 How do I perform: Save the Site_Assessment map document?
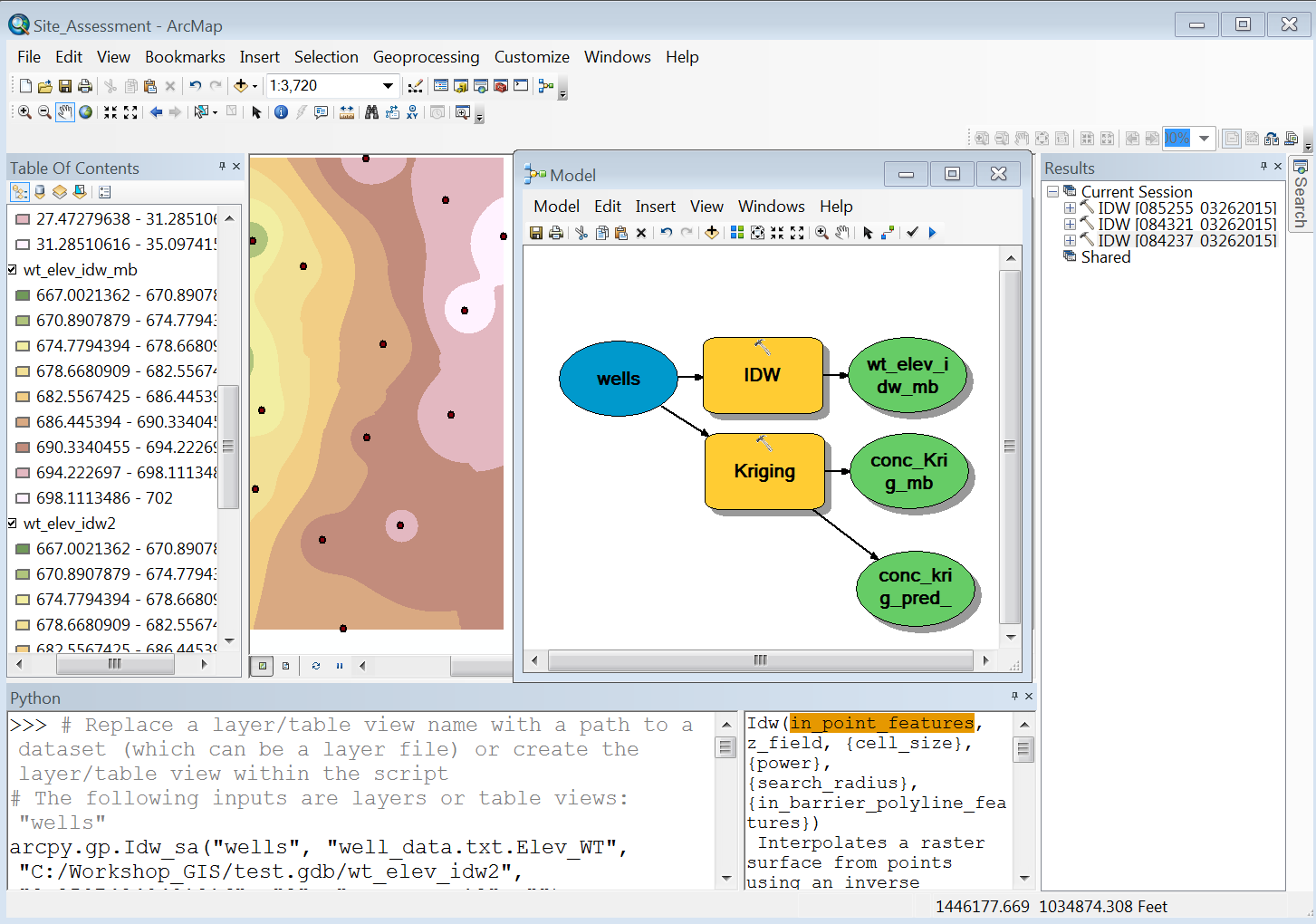(65, 86)
